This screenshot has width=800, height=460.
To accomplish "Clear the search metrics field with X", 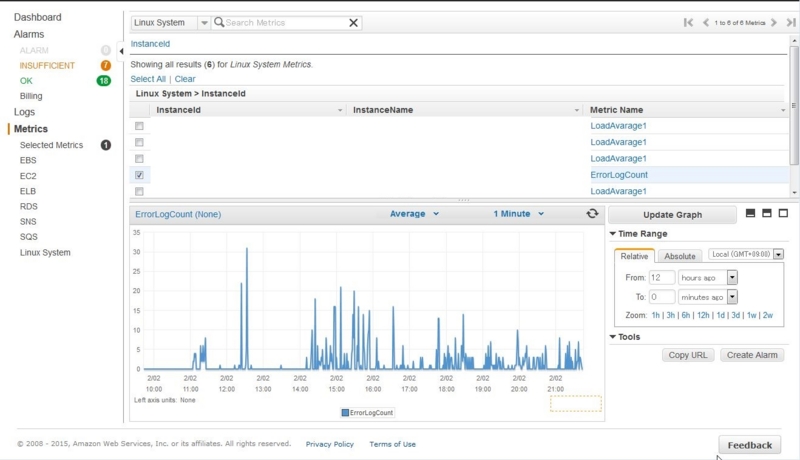I will [x=353, y=22].
